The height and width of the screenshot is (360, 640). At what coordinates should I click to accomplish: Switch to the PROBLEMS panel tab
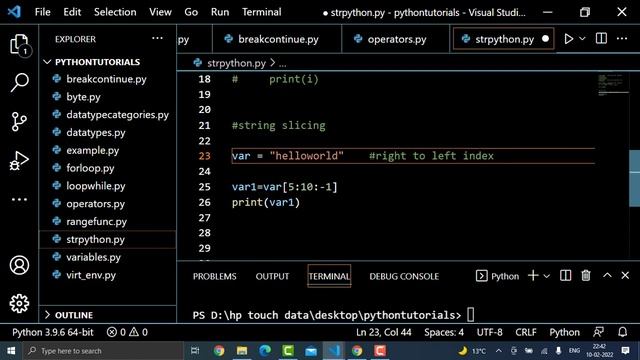click(x=214, y=276)
